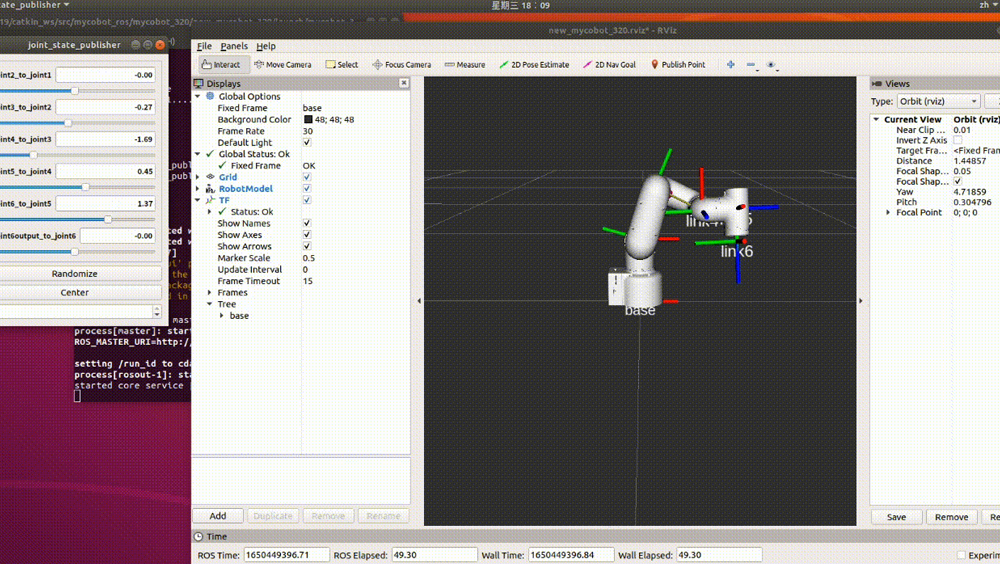Click the TF display icon
1000x564 pixels.
click(x=210, y=200)
